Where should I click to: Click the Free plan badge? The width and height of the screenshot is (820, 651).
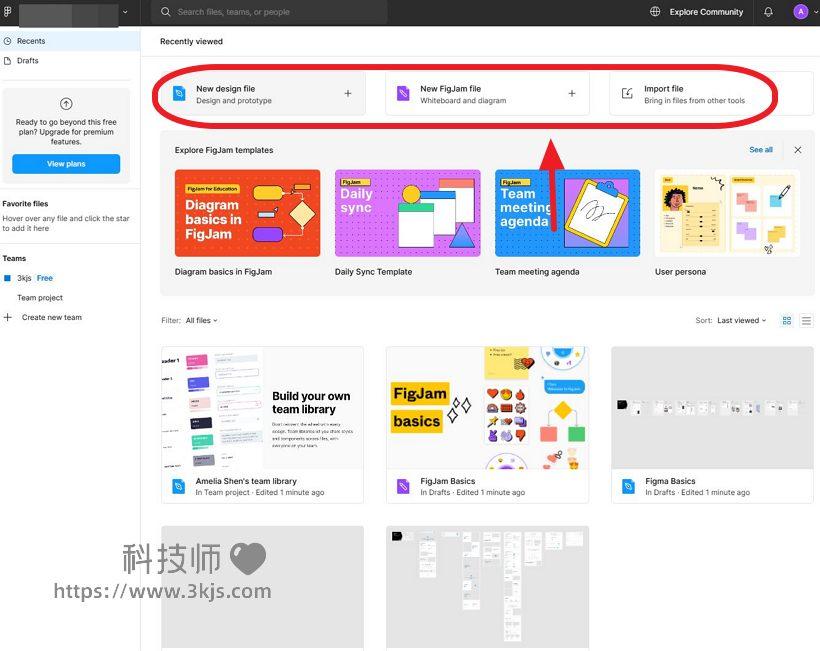(44, 278)
